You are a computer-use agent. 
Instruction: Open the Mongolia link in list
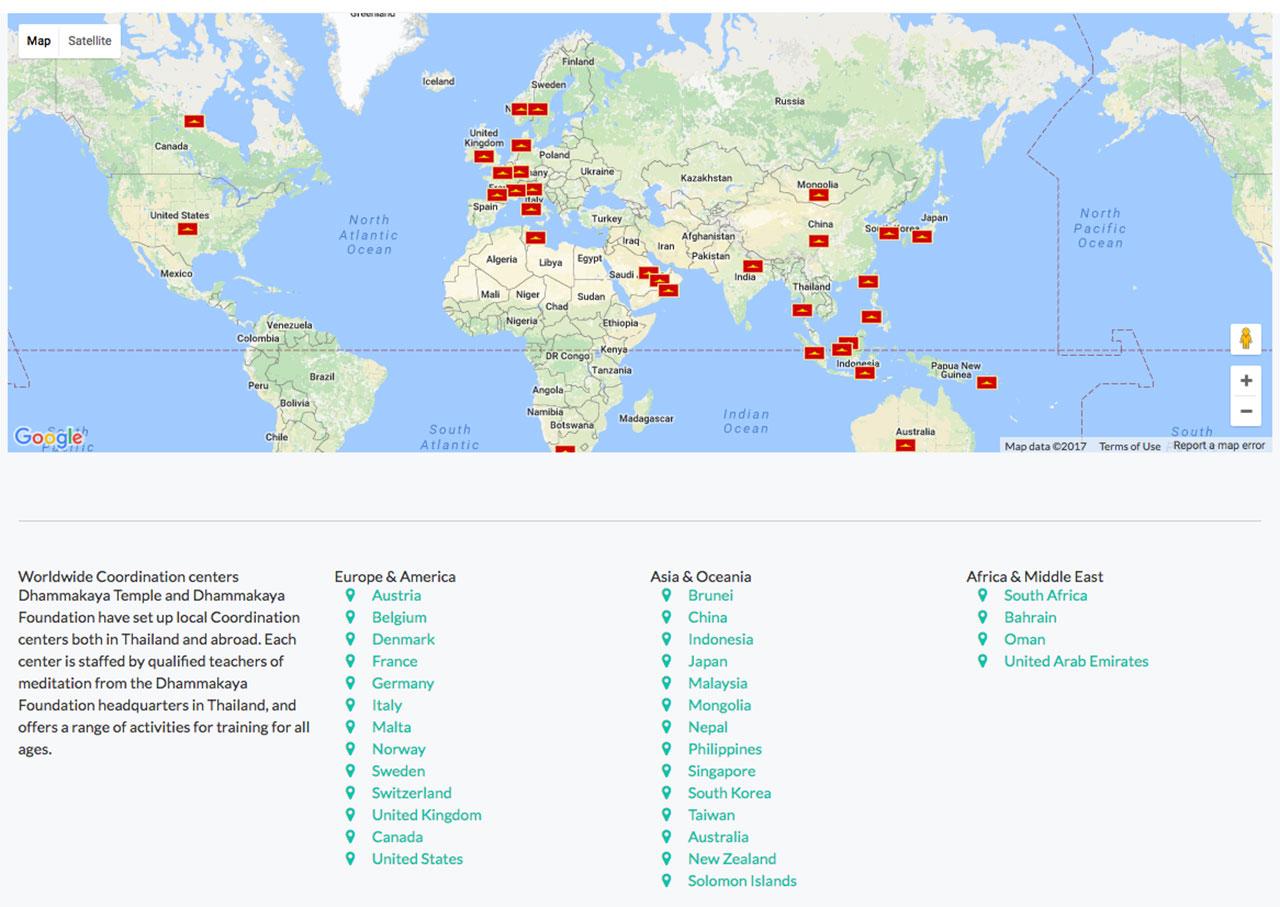[719, 705]
